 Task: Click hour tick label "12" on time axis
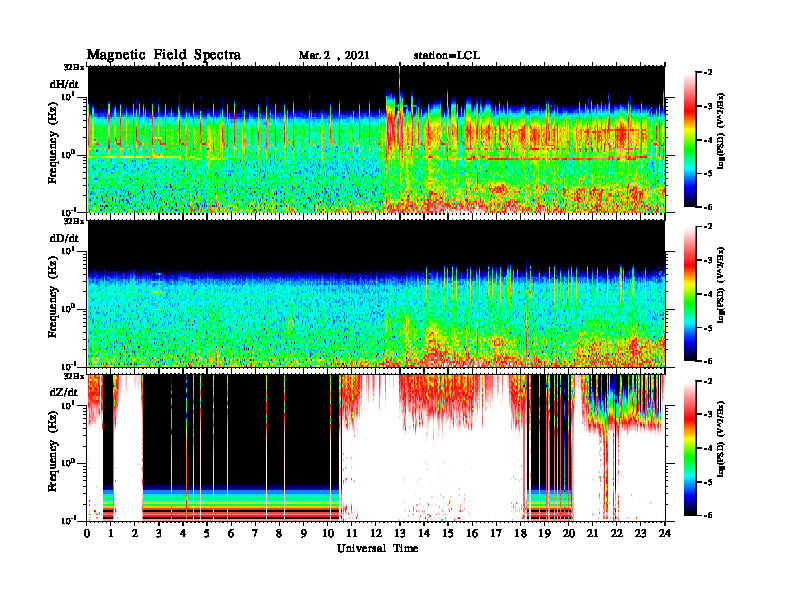tap(375, 533)
